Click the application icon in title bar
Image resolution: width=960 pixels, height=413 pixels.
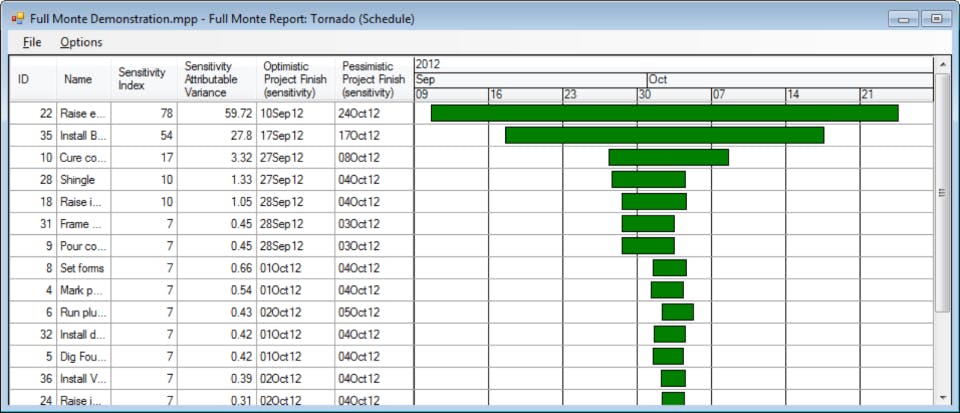click(x=17, y=19)
